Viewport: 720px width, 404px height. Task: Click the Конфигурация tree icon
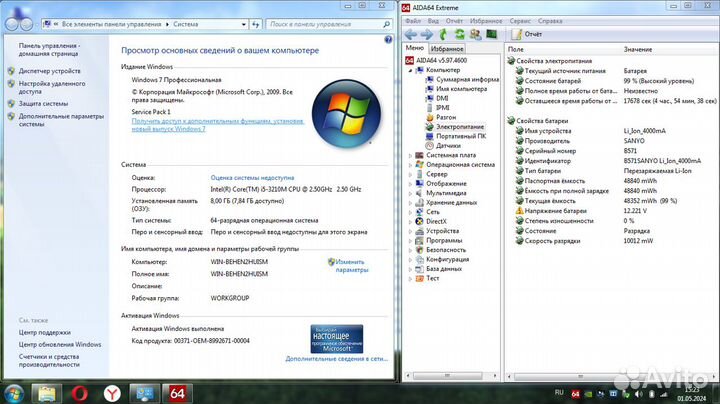pyautogui.click(x=419, y=259)
